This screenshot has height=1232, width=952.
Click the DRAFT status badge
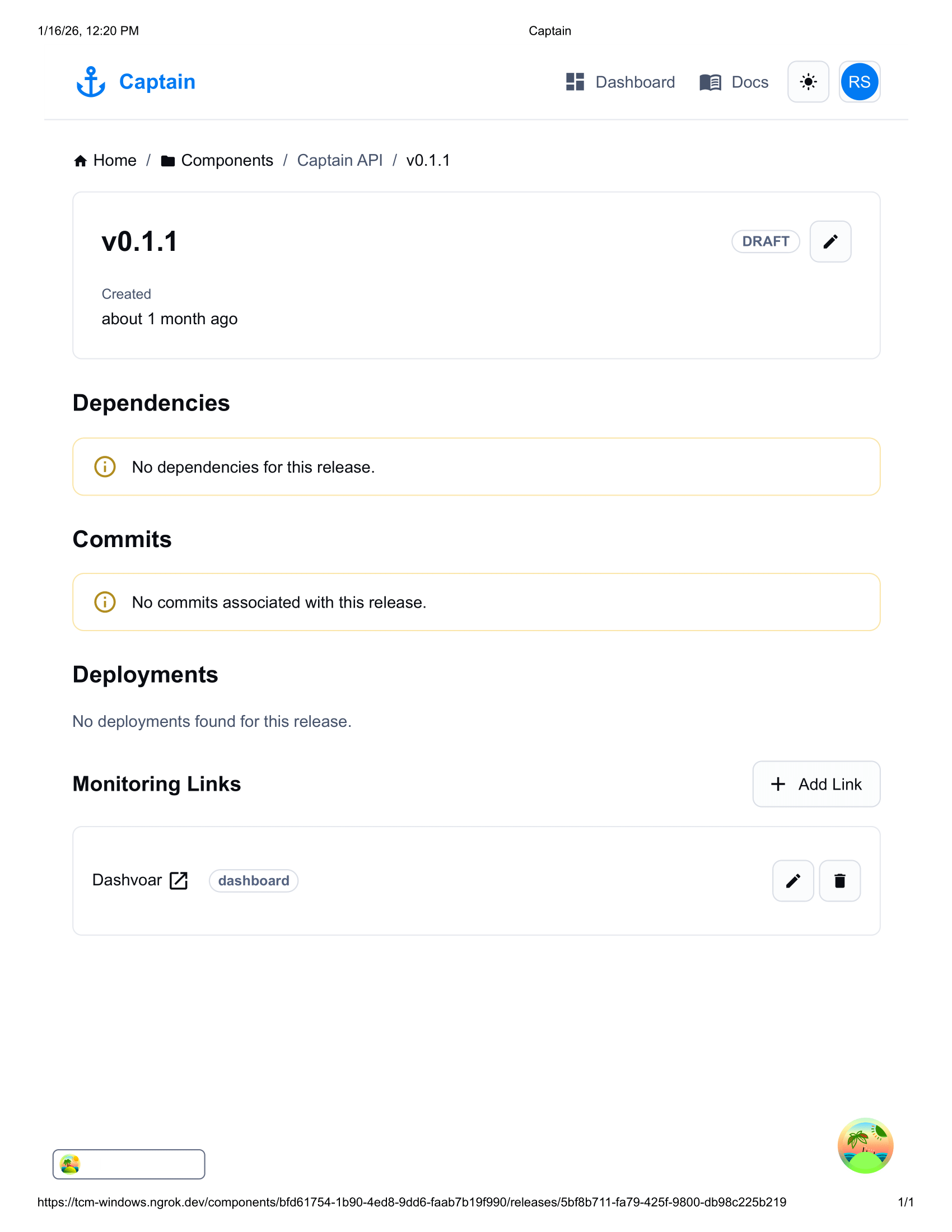coord(765,241)
